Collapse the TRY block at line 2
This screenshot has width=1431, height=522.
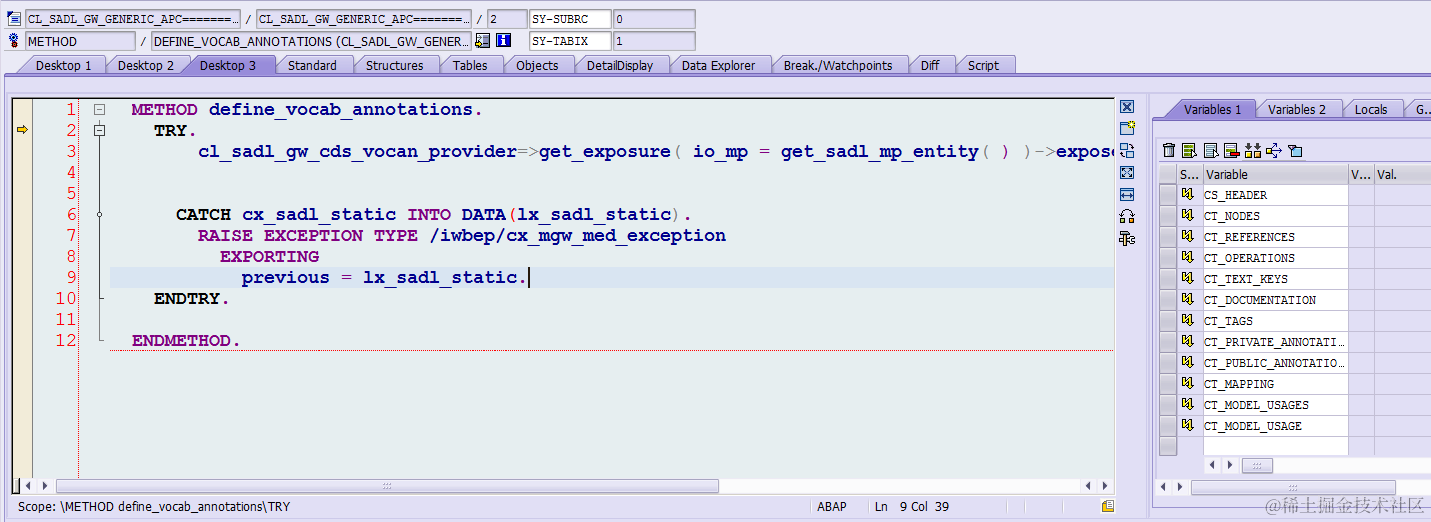point(99,130)
